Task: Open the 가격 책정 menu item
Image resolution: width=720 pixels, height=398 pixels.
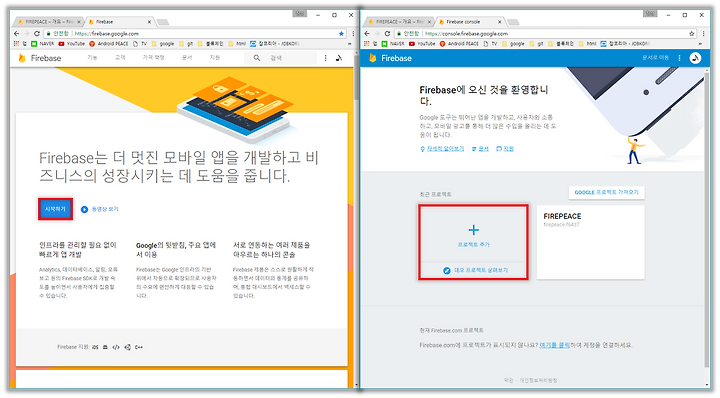Action: click(x=153, y=57)
